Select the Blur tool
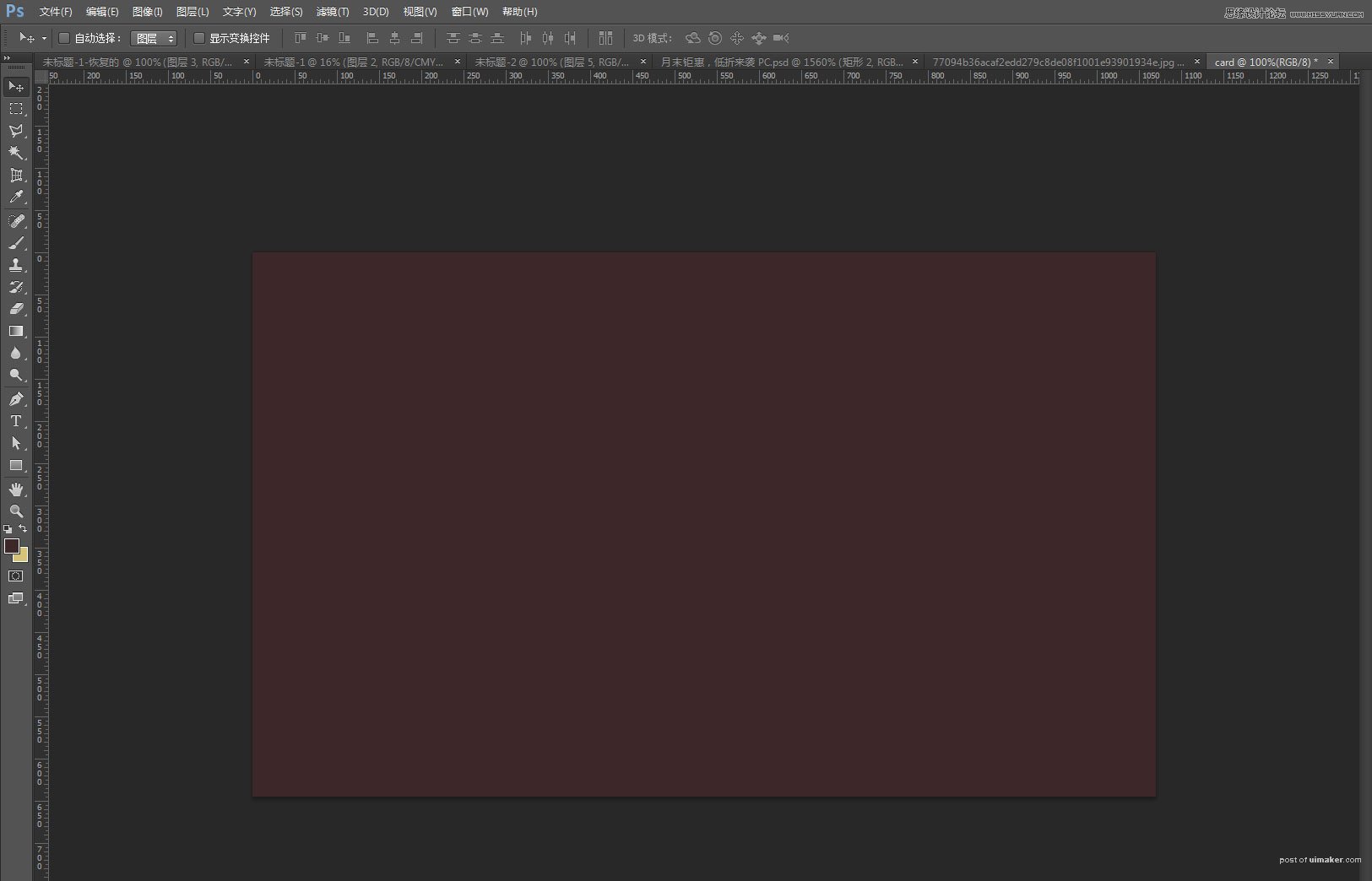This screenshot has height=881, width=1372. click(16, 353)
